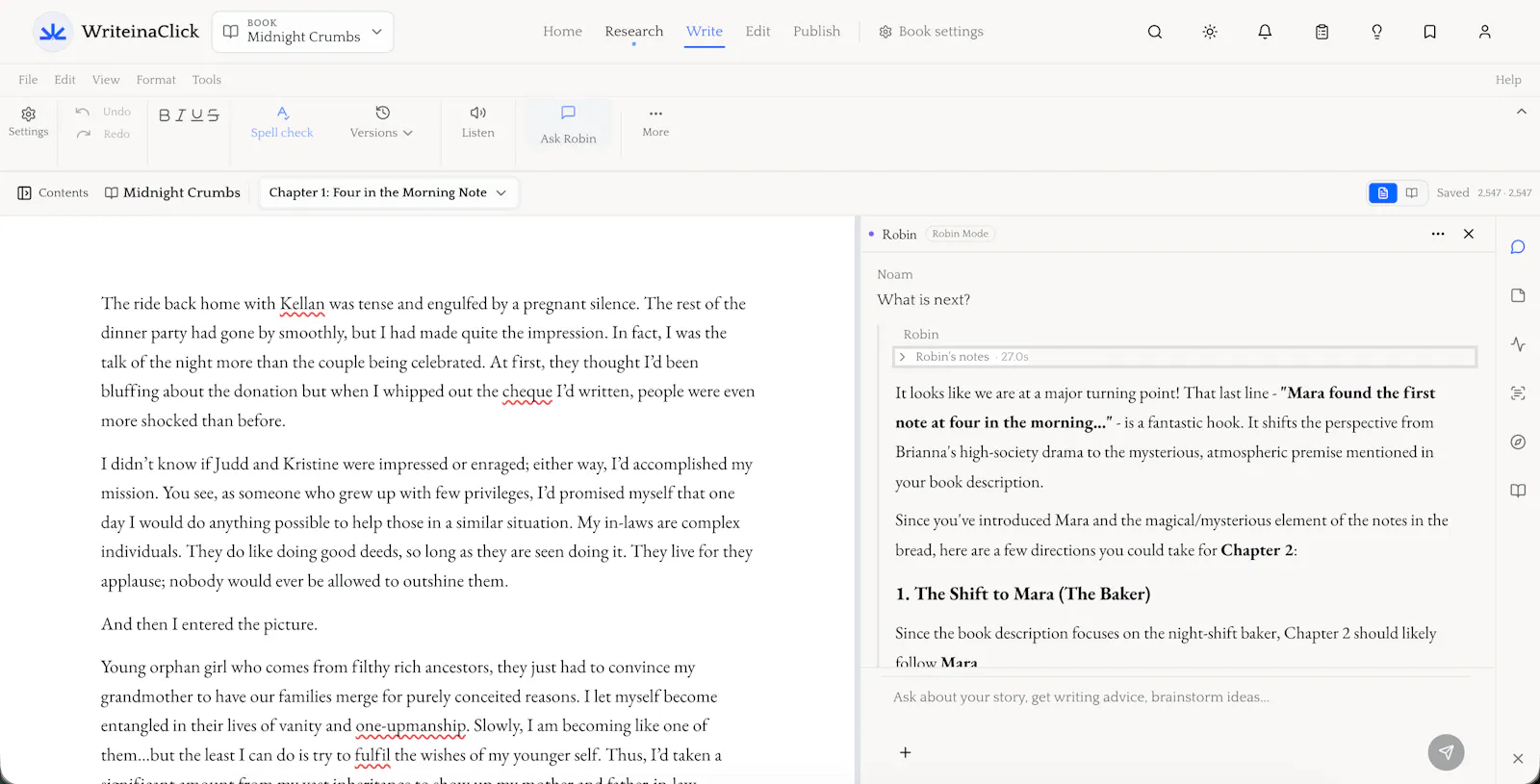This screenshot has height=784, width=1540.
Task: Click Ask Robin in toolbar
Action: (x=568, y=125)
